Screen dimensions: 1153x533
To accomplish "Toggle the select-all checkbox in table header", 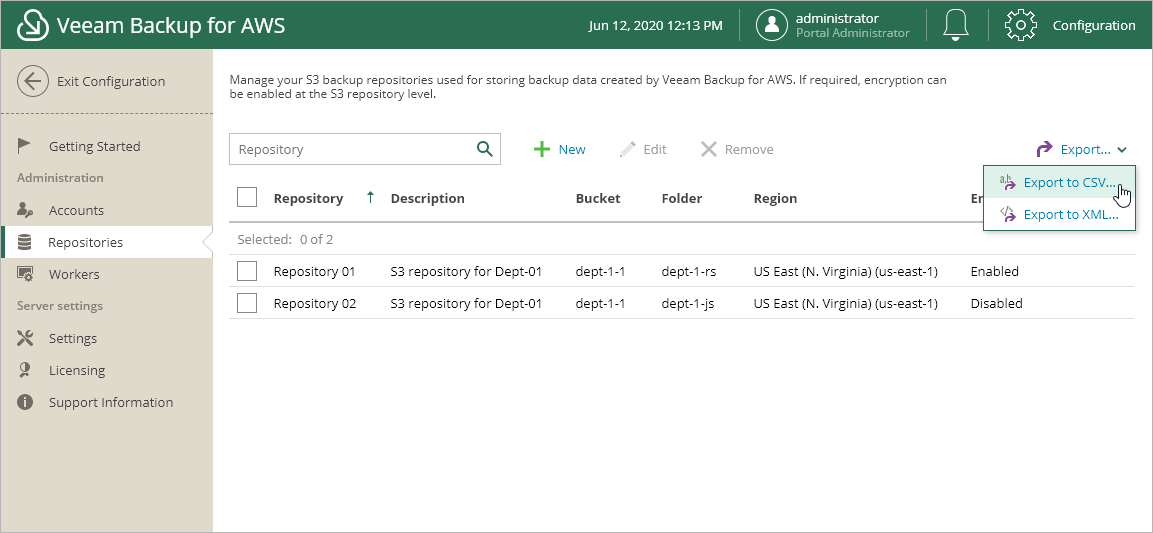I will coord(247,197).
